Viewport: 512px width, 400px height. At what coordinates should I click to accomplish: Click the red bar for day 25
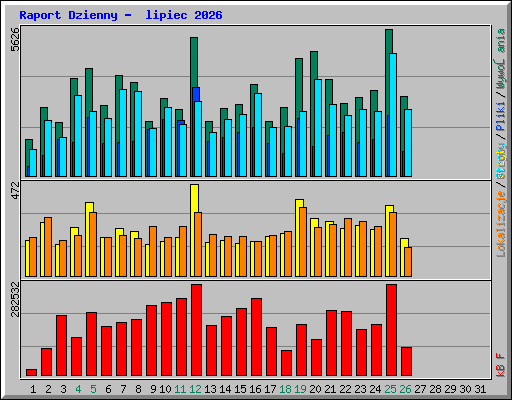click(391, 330)
